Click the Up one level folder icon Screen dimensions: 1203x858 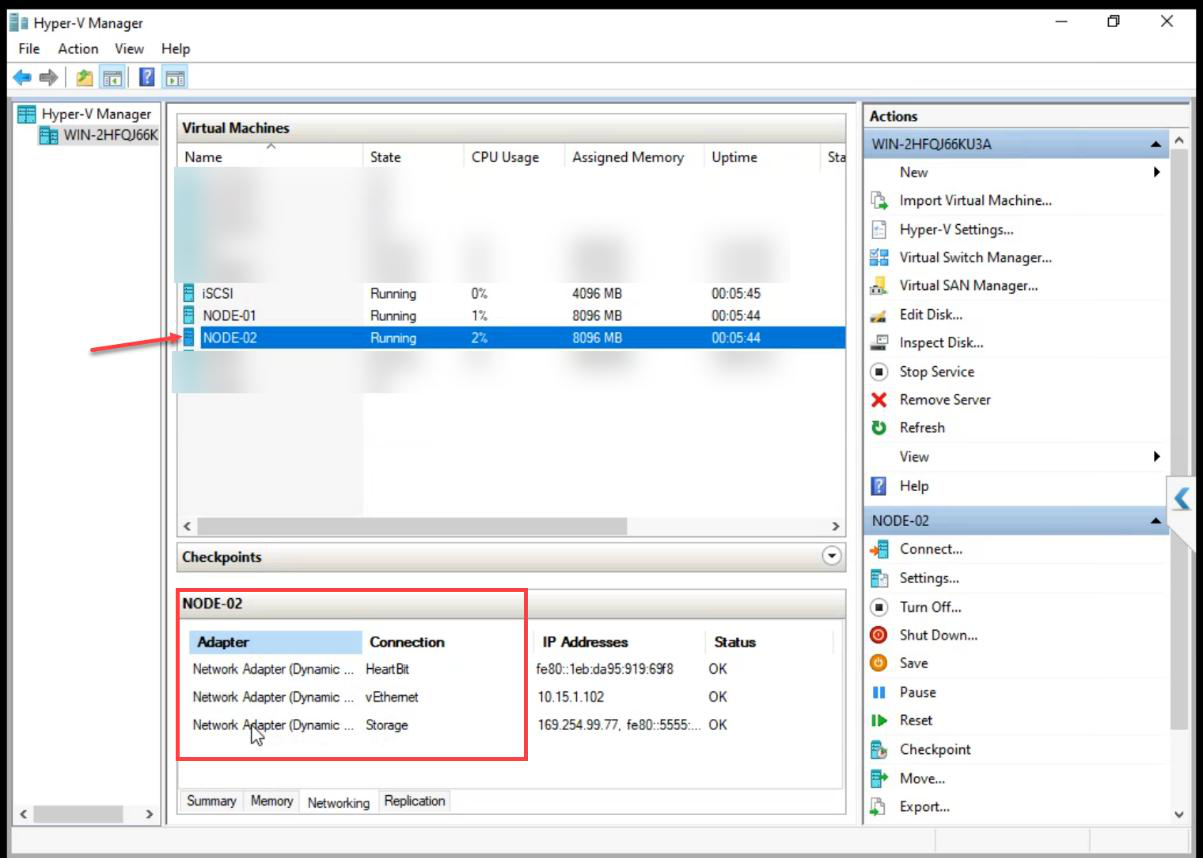click(x=85, y=77)
